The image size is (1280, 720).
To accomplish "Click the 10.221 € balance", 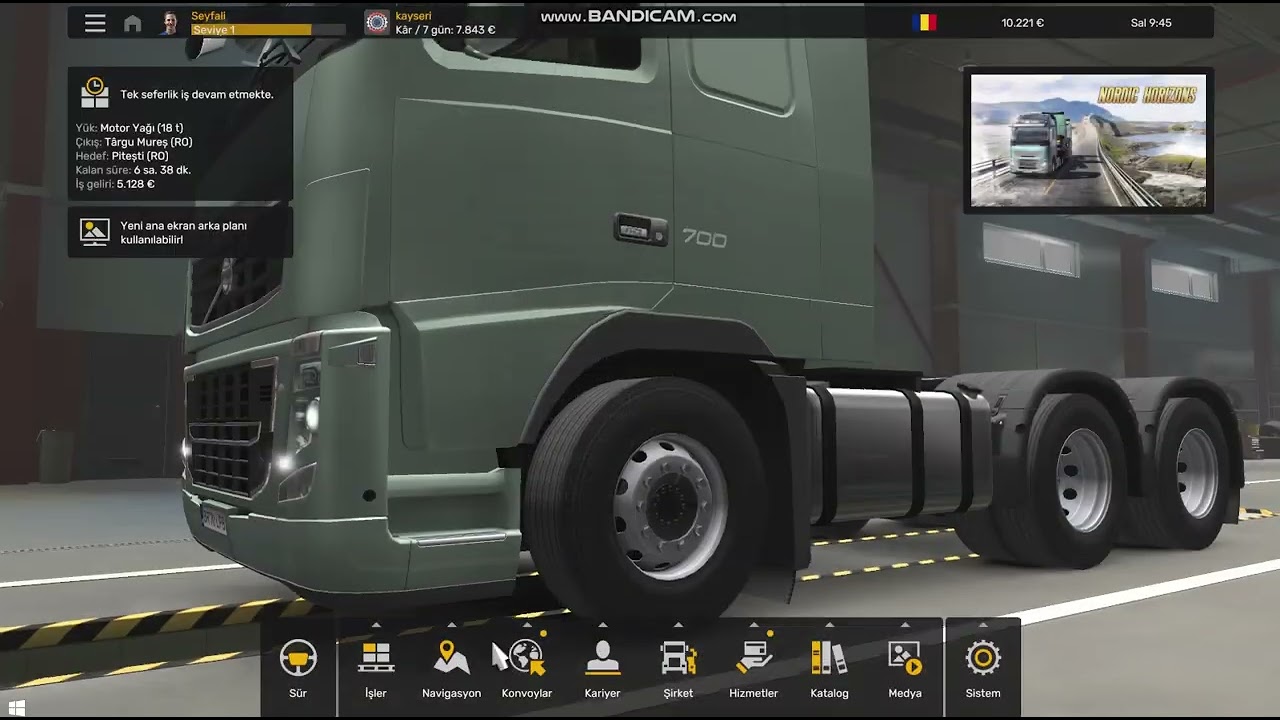I will point(1022,22).
